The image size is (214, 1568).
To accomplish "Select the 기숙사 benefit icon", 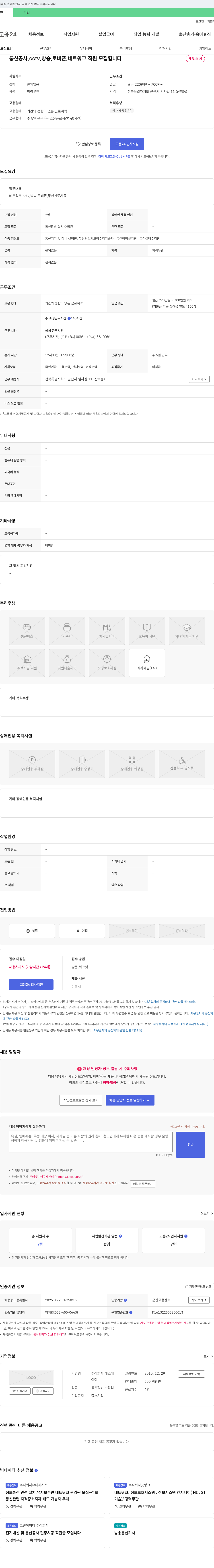I will tap(67, 631).
